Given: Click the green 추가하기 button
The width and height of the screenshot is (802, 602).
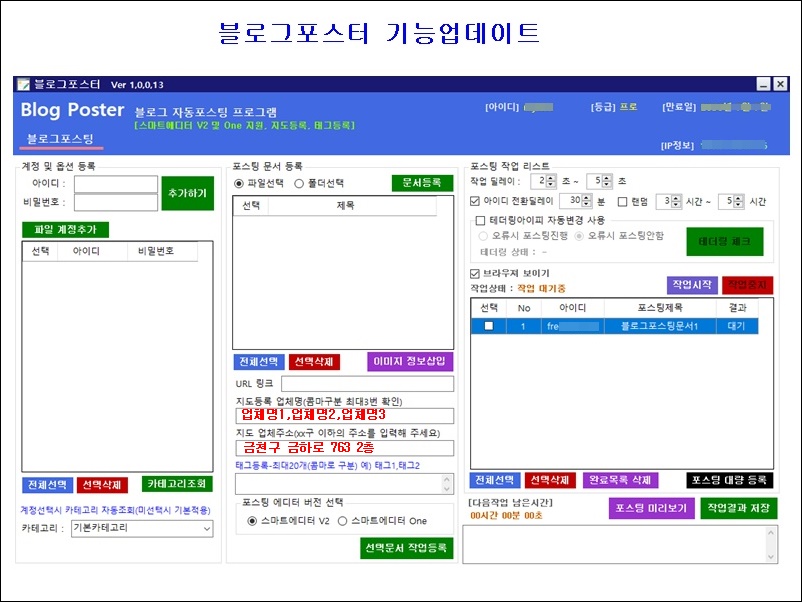Looking at the screenshot, I should (x=188, y=193).
